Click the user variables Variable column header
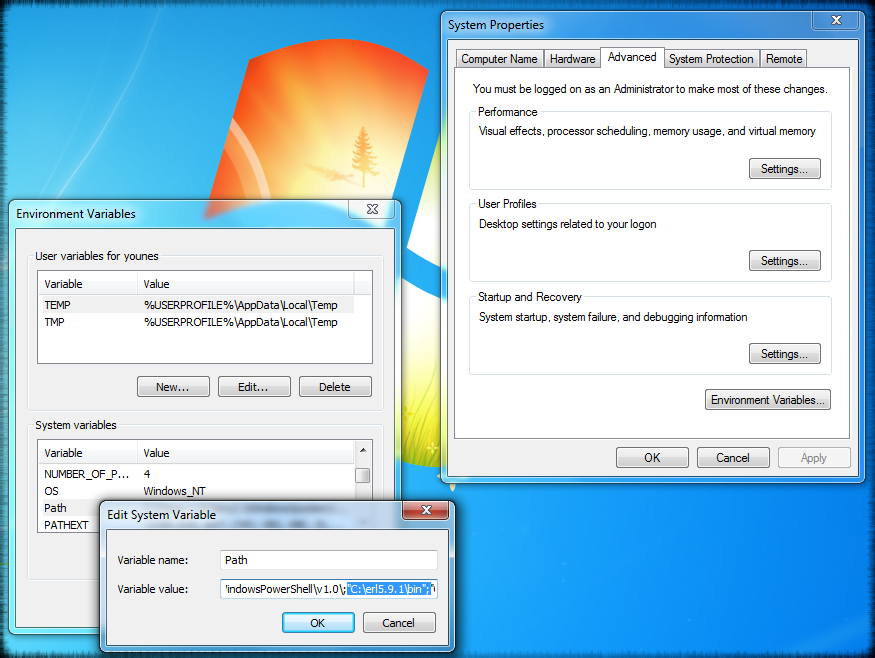This screenshot has height=658, width=875. click(88, 284)
